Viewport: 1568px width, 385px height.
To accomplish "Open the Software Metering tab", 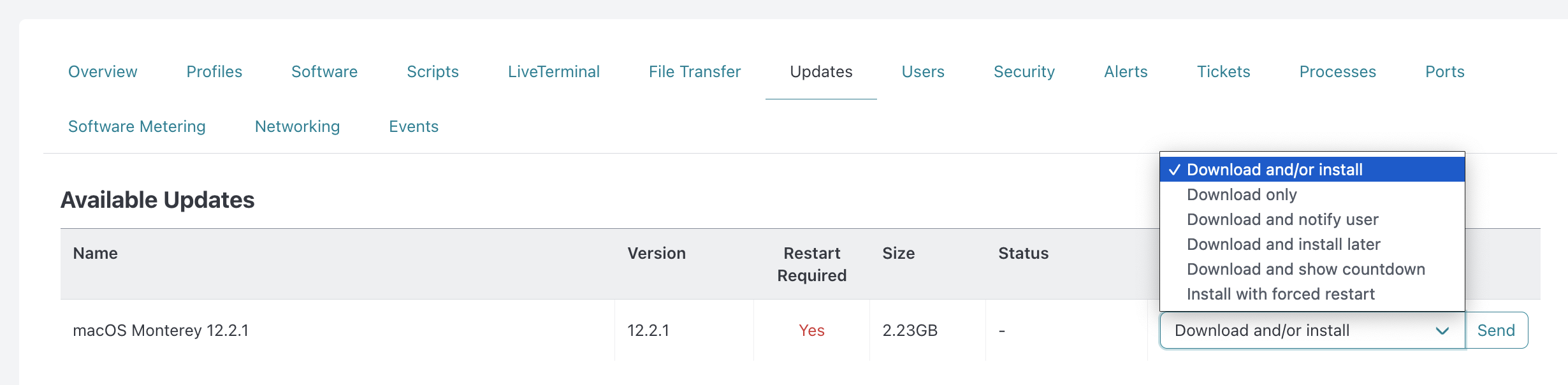I will click(137, 127).
